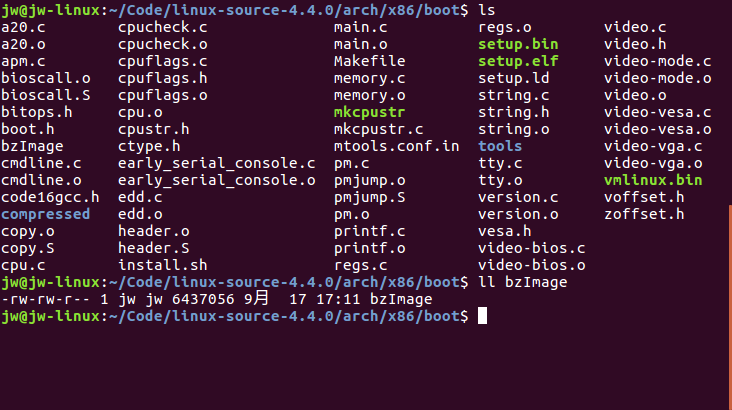Click the compressed directory name

[45, 214]
